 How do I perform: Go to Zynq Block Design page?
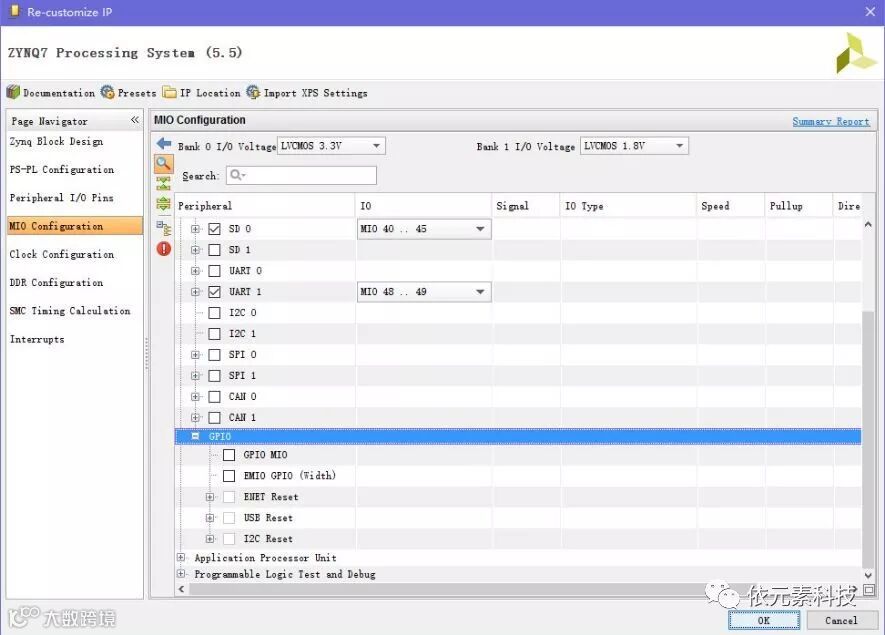pos(56,142)
